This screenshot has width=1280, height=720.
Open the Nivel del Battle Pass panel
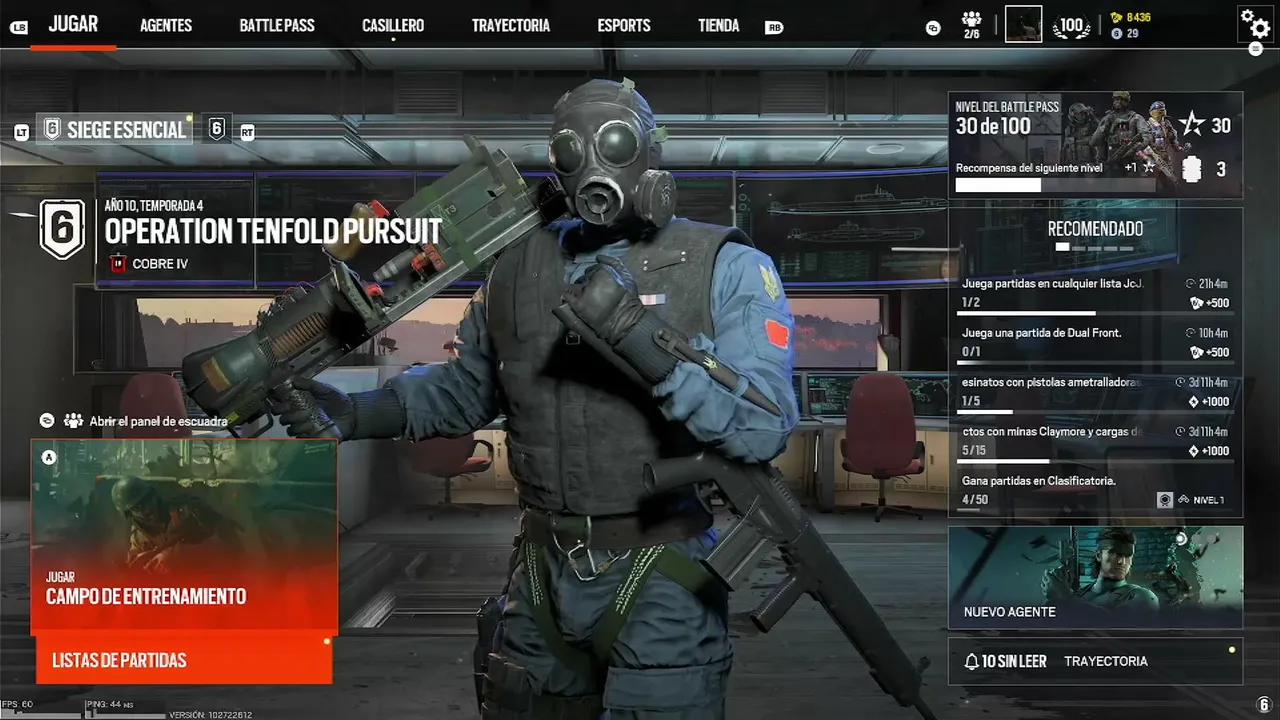click(1095, 145)
